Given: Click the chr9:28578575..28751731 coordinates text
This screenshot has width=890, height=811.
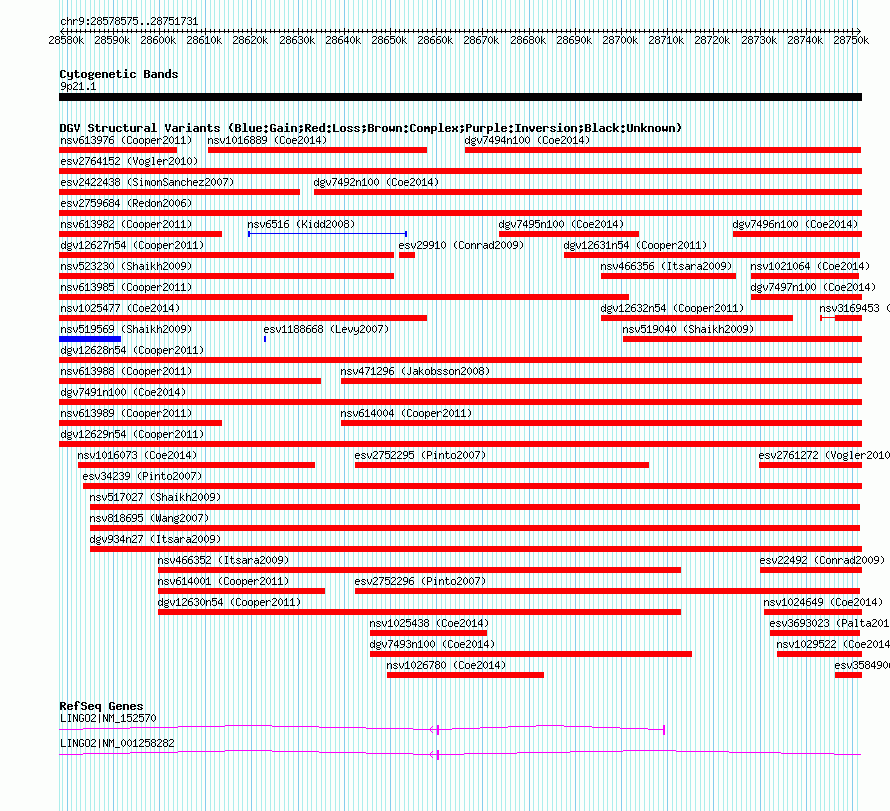Looking at the screenshot, I should point(129,21).
